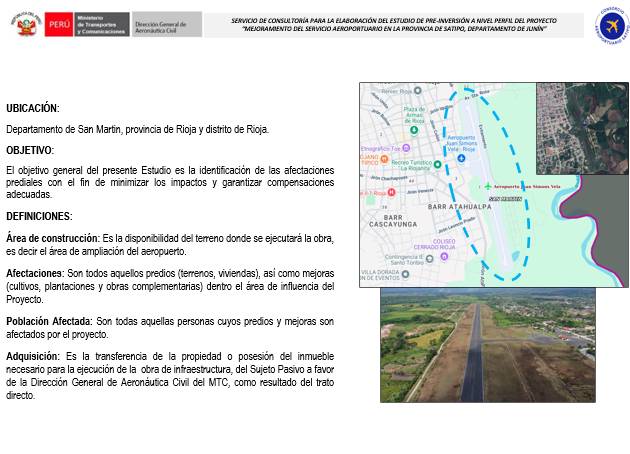Click the Ministerio de Transportes y Comunicaciones block
This screenshot has height=454, width=630.
click(x=102, y=24)
